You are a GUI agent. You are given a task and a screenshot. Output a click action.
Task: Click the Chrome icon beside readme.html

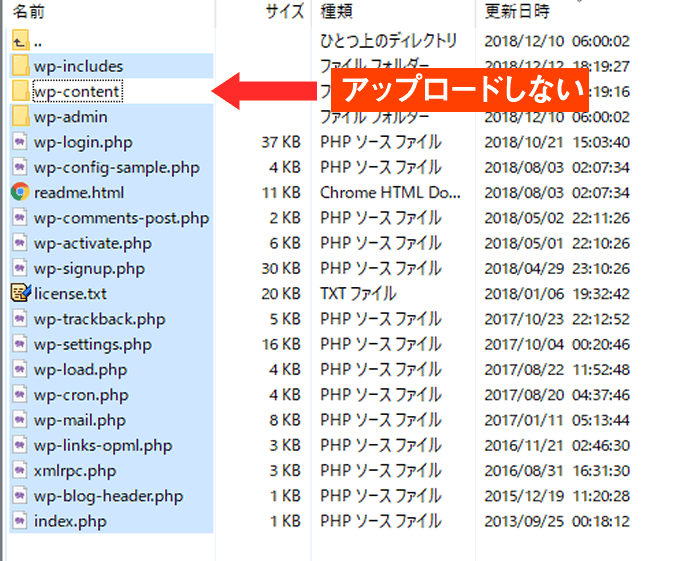coord(20,192)
